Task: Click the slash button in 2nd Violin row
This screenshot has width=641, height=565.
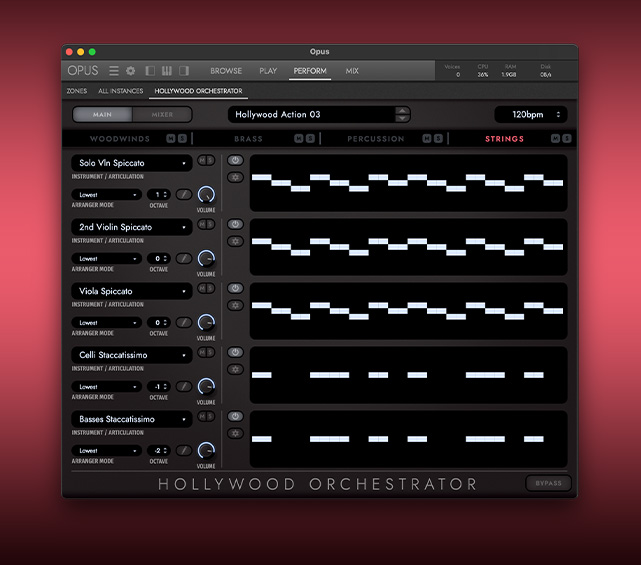Action: pyautogui.click(x=184, y=258)
